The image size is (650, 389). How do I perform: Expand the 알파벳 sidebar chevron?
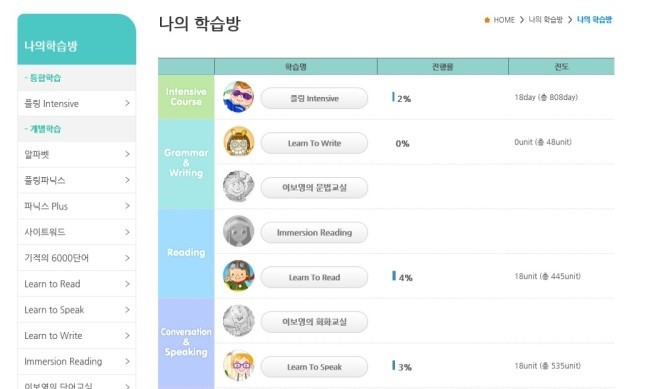click(x=127, y=154)
